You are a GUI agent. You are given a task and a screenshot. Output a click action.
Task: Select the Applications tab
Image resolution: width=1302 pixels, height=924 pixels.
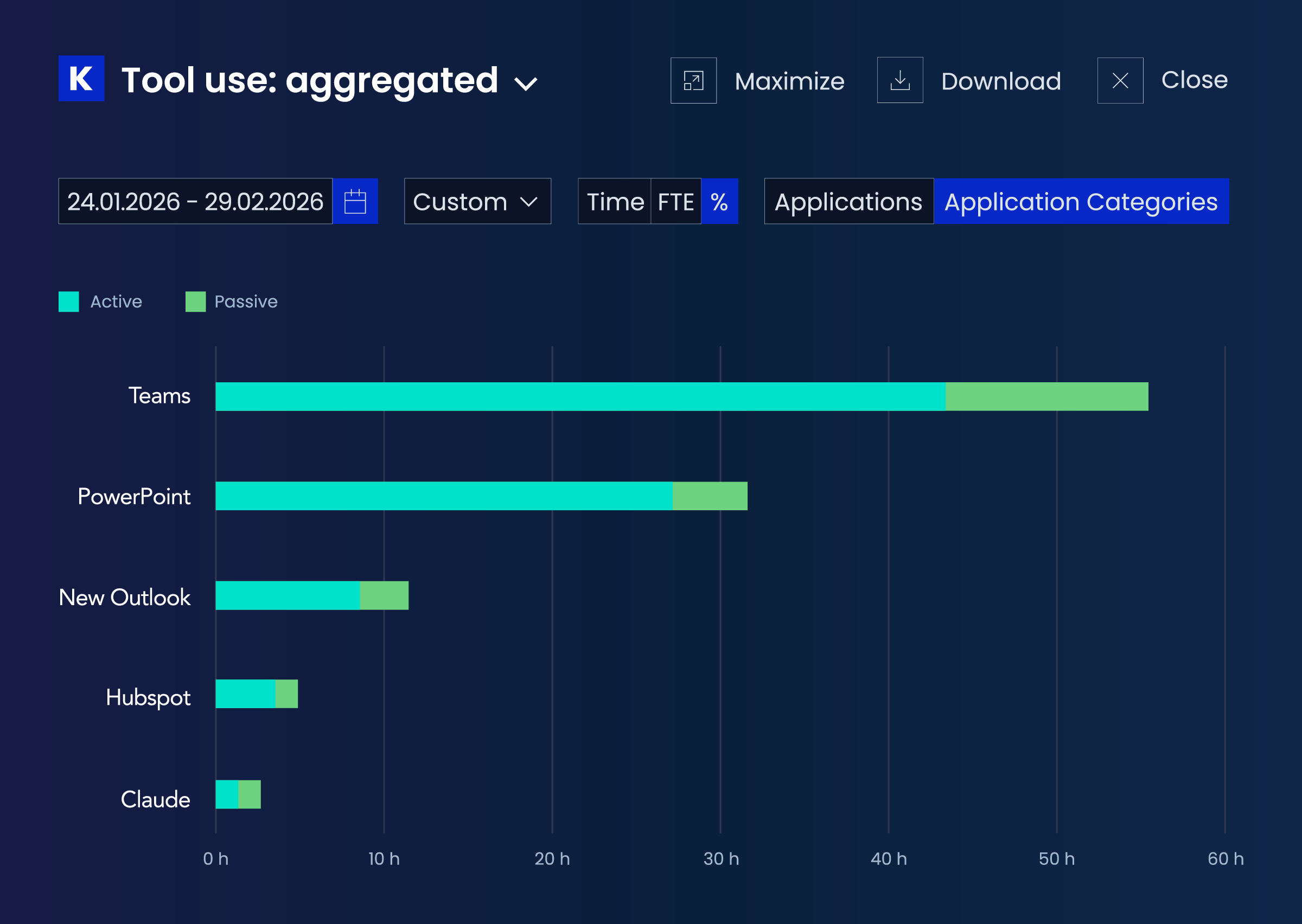pos(848,201)
